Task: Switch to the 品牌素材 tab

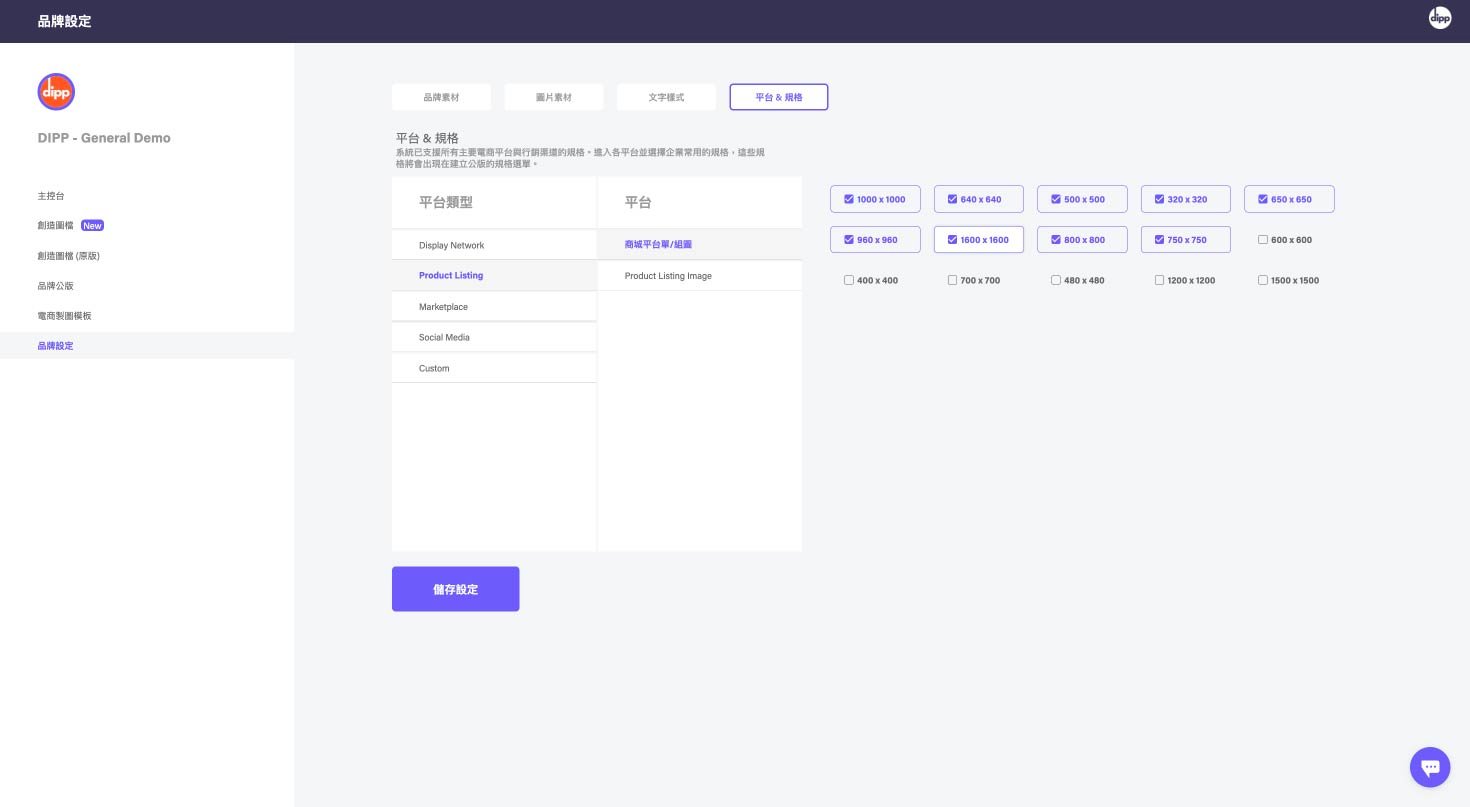Action: click(x=441, y=97)
